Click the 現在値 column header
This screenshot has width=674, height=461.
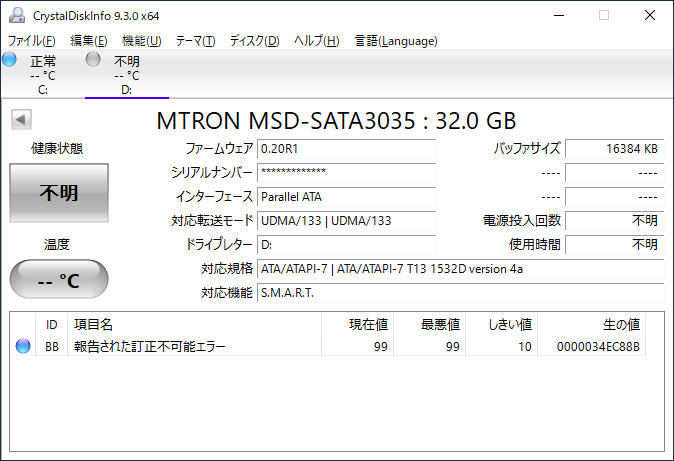pos(357,324)
